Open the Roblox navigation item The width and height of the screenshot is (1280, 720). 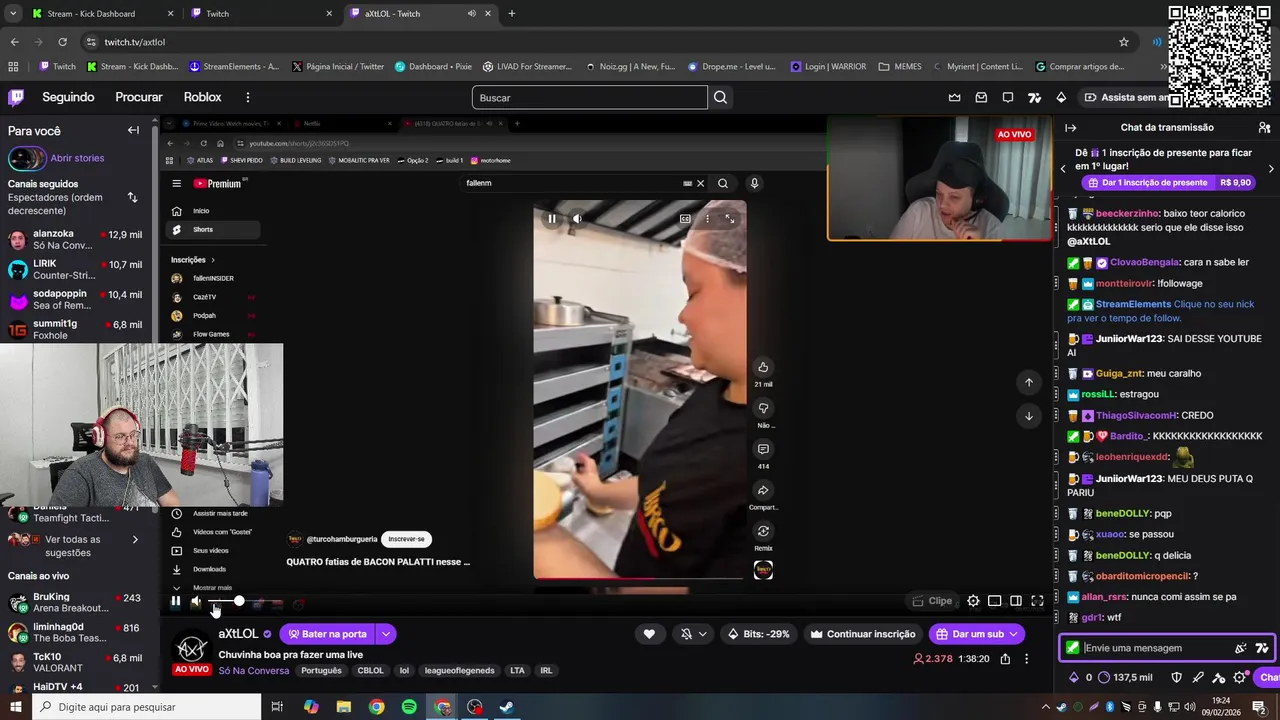coord(203,97)
